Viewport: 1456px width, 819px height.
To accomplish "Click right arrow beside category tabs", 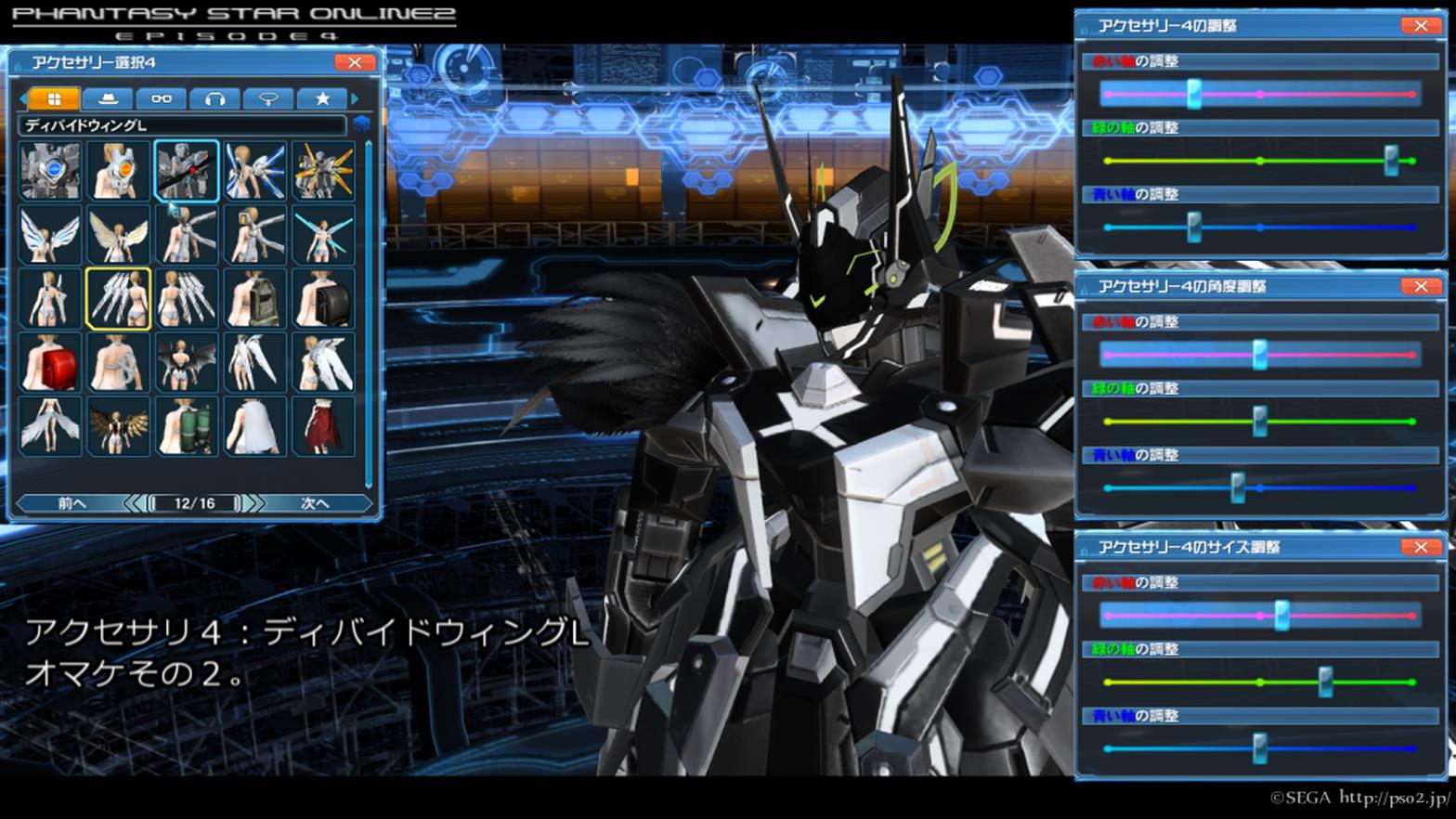I will tap(355, 98).
